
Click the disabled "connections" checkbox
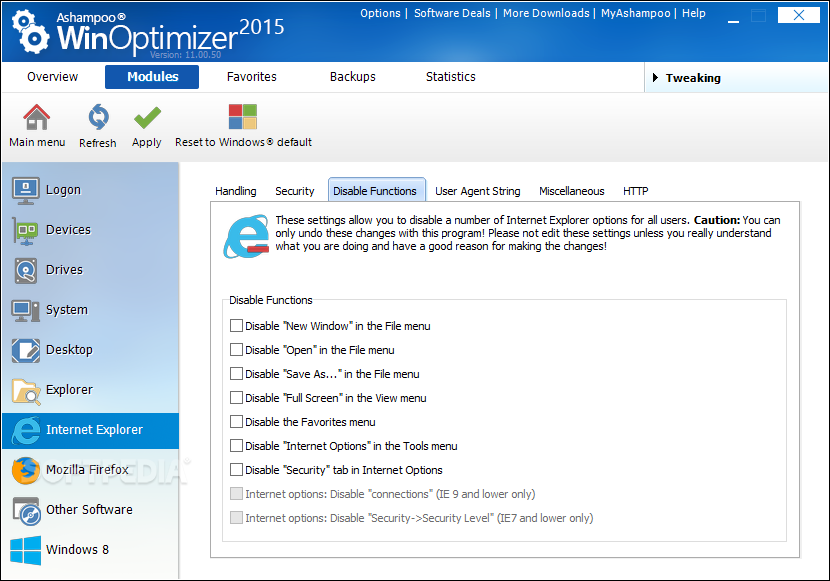point(237,493)
